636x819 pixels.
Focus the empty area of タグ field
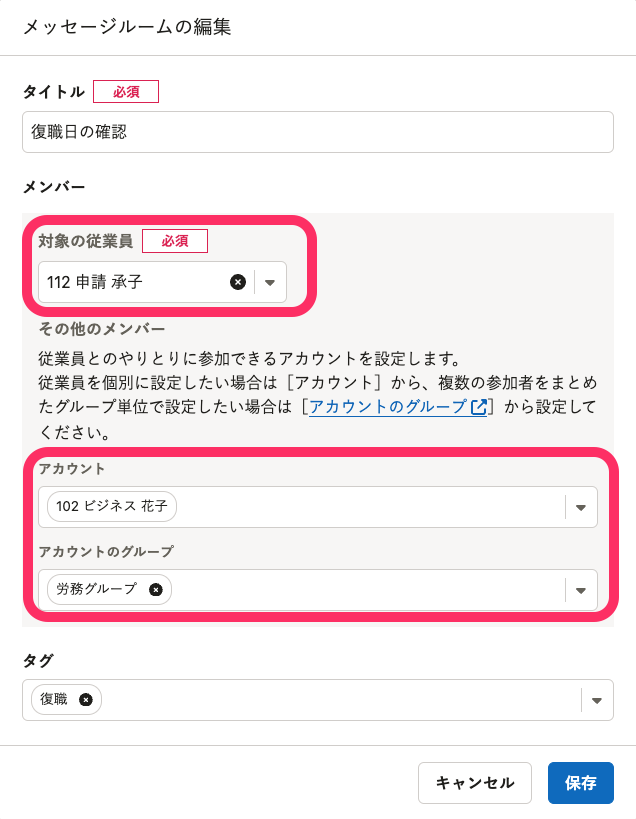(x=340, y=700)
